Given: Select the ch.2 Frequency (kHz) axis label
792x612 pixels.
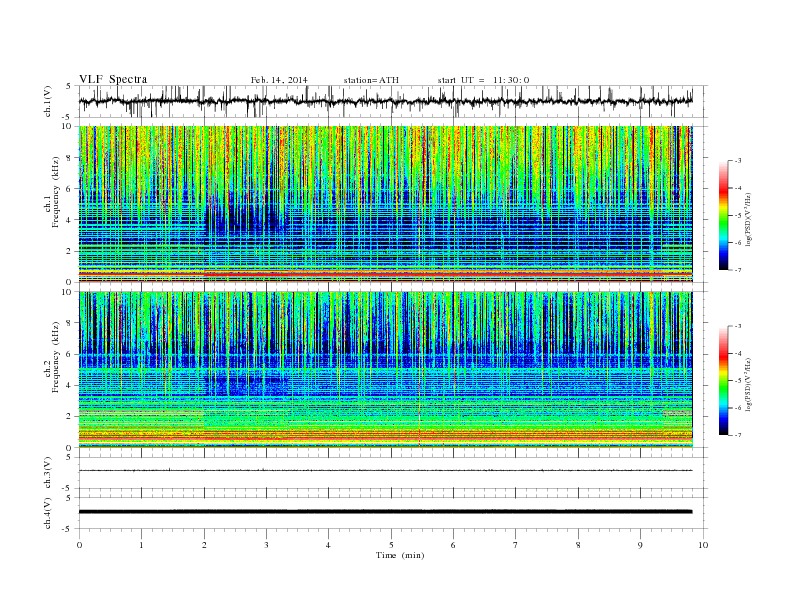Looking at the screenshot, I should pyautogui.click(x=53, y=357).
